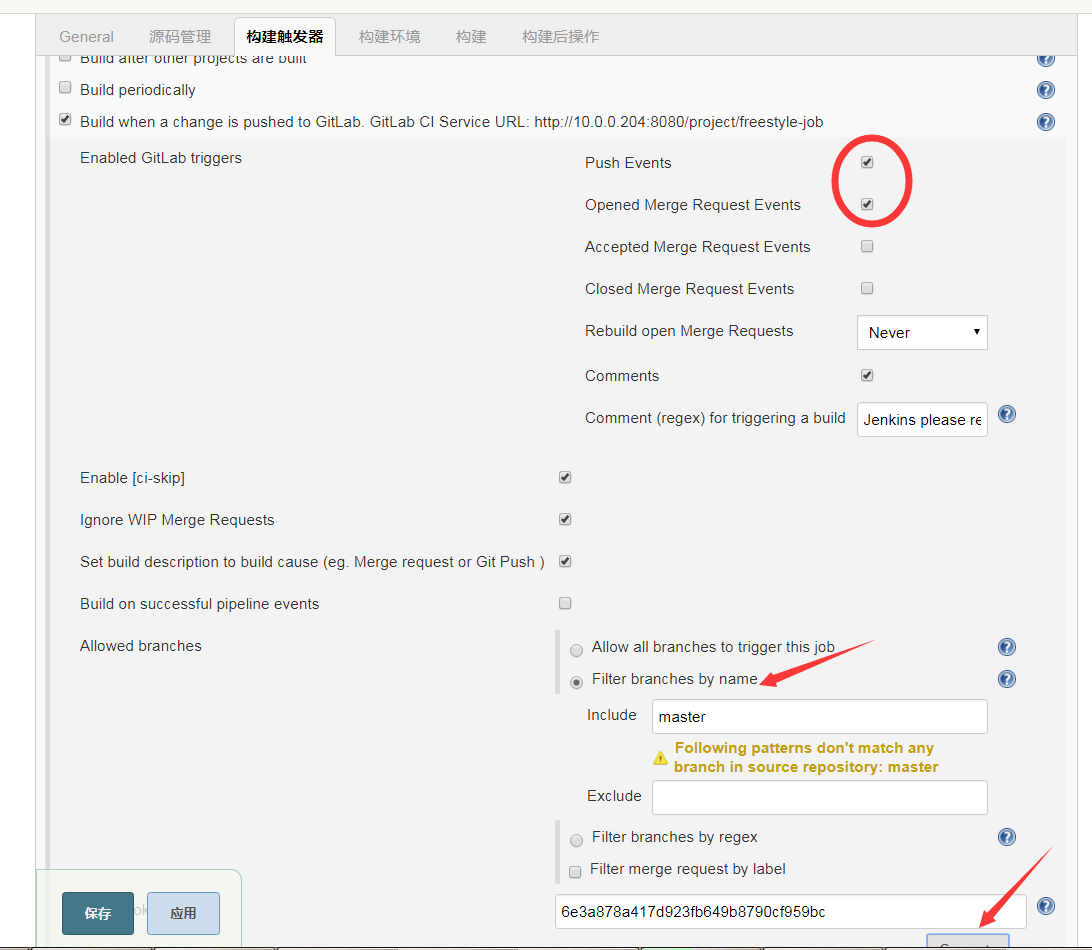
Task: Open the 构建 tab
Action: 471,36
